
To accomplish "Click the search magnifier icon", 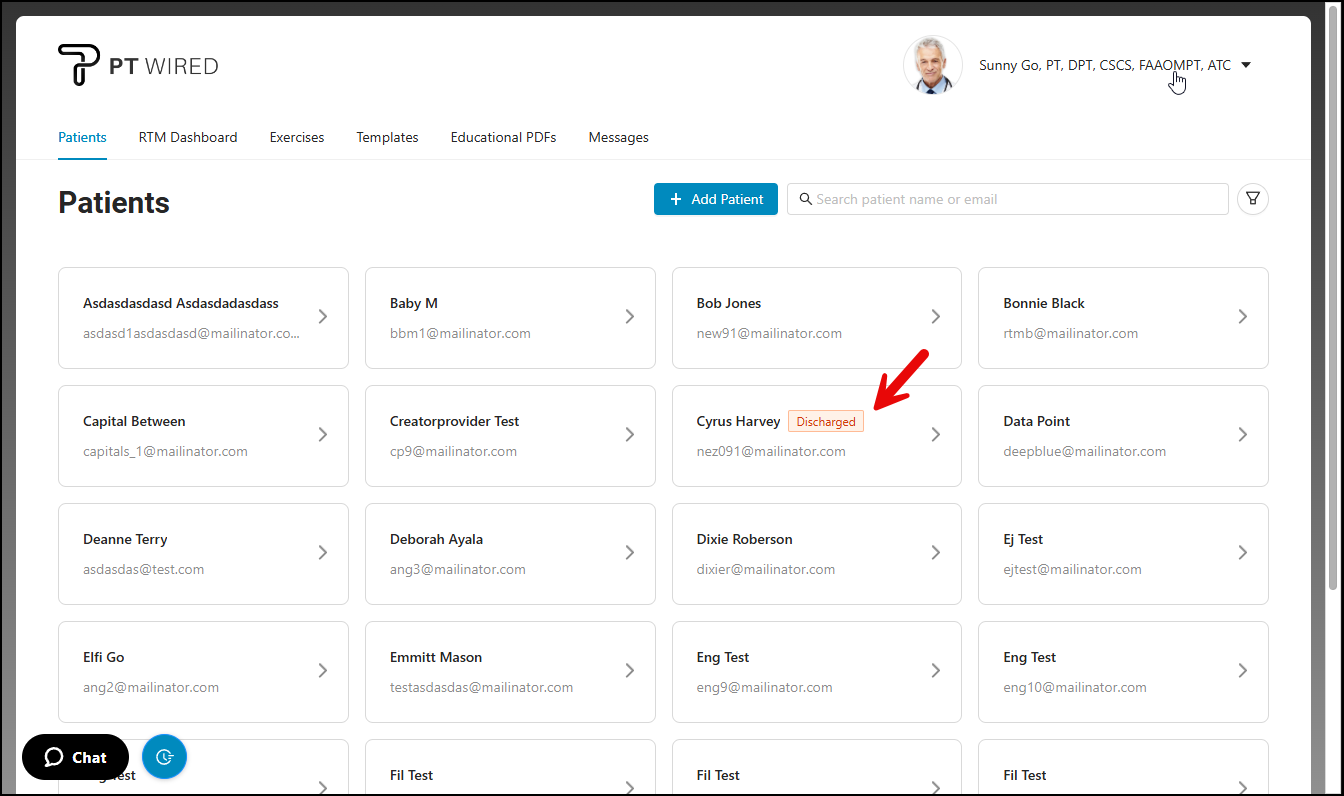I will [x=805, y=199].
